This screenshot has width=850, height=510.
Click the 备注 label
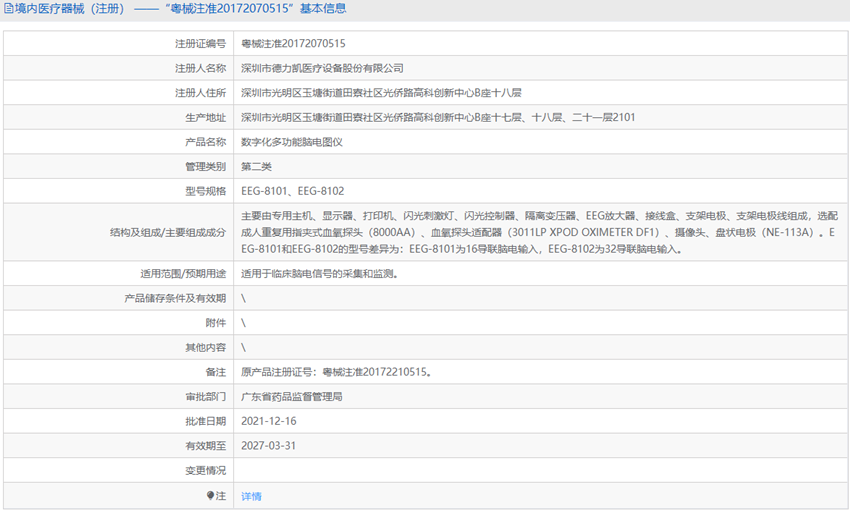215,372
